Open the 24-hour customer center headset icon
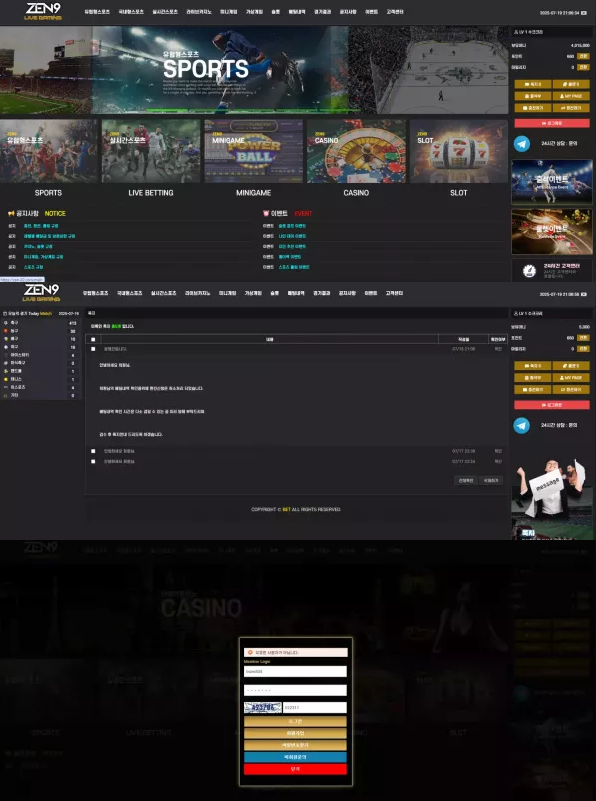 pos(529,270)
